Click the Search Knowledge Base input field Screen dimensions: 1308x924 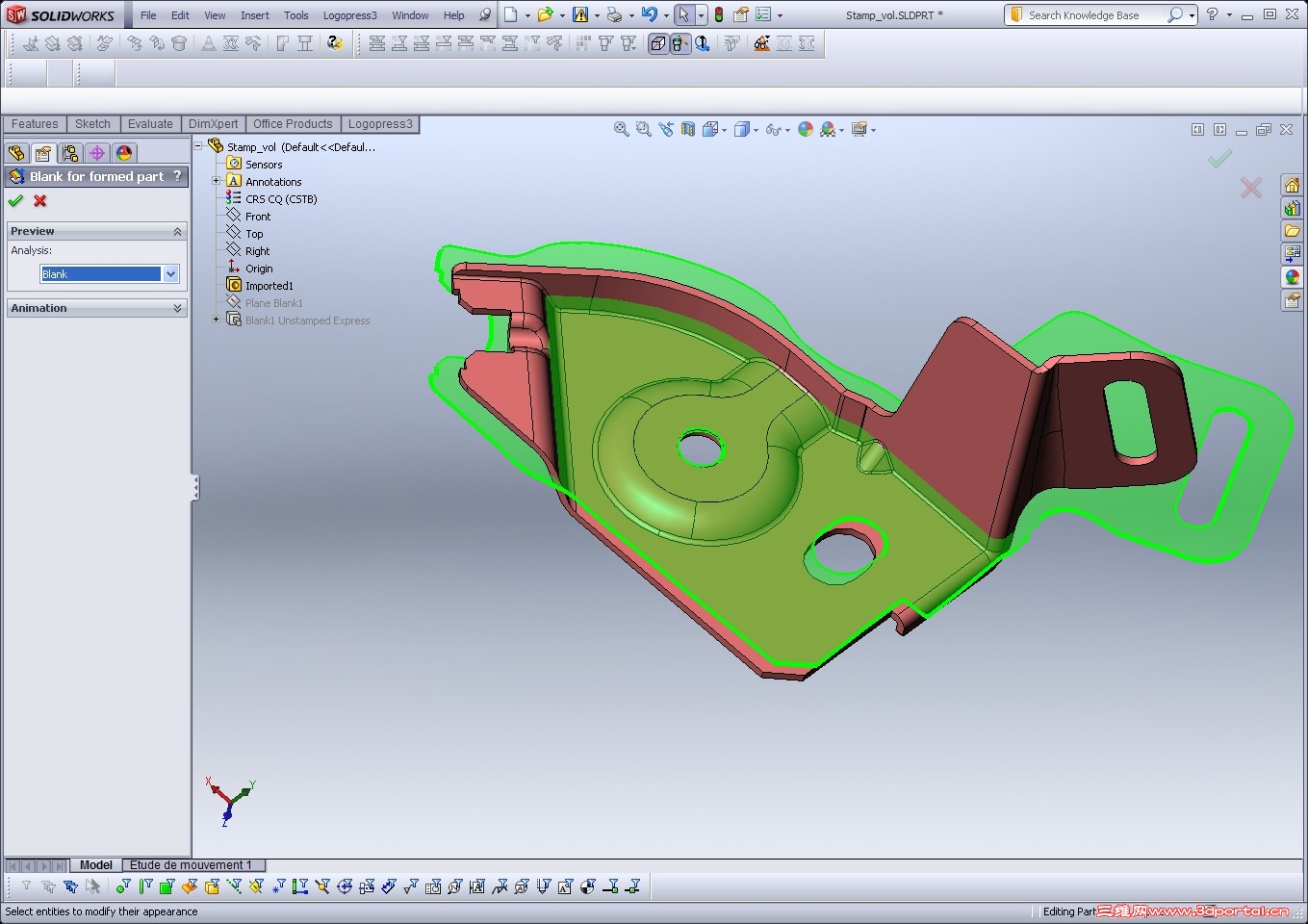(1095, 15)
